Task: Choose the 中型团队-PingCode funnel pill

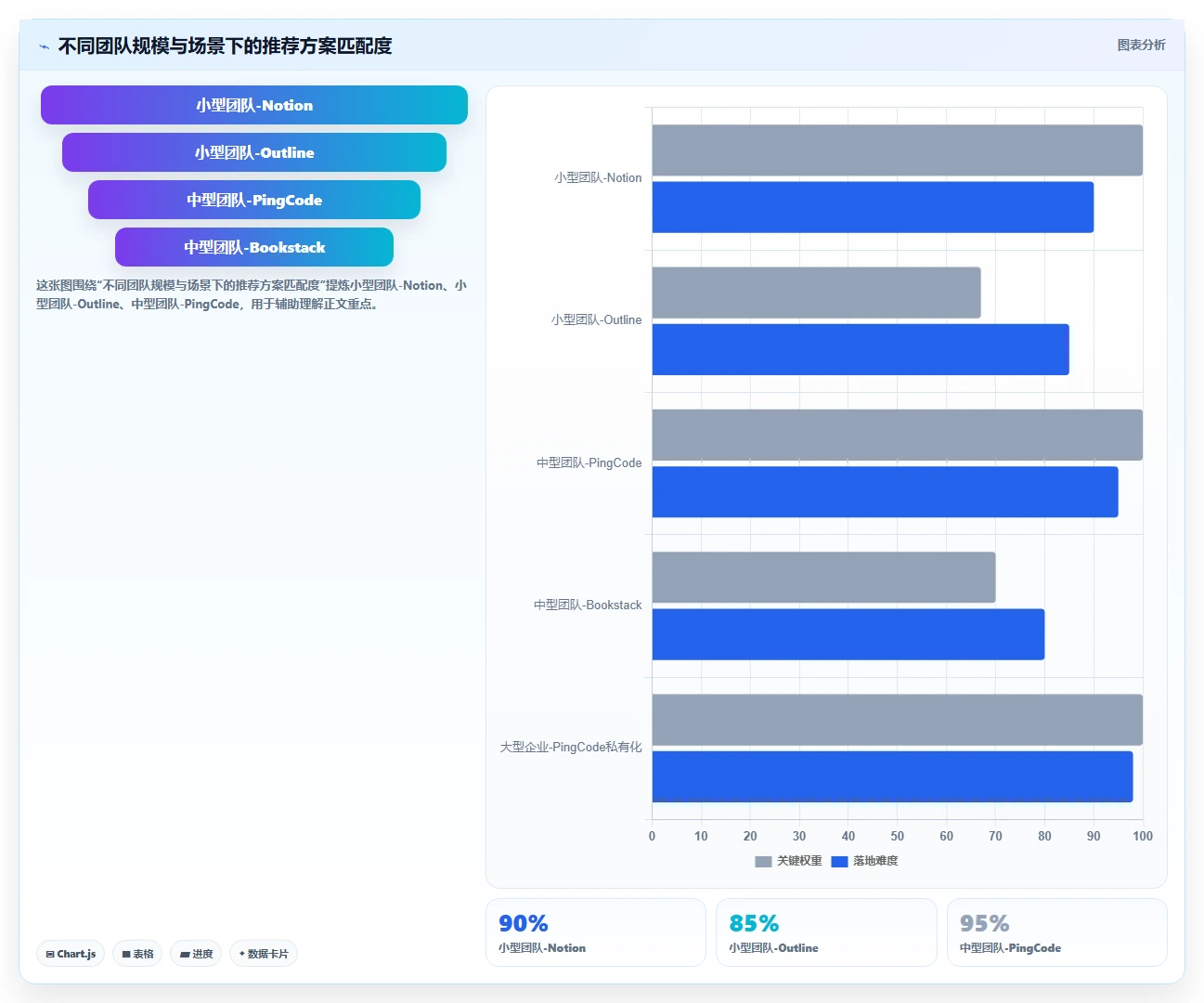Action: coord(254,200)
